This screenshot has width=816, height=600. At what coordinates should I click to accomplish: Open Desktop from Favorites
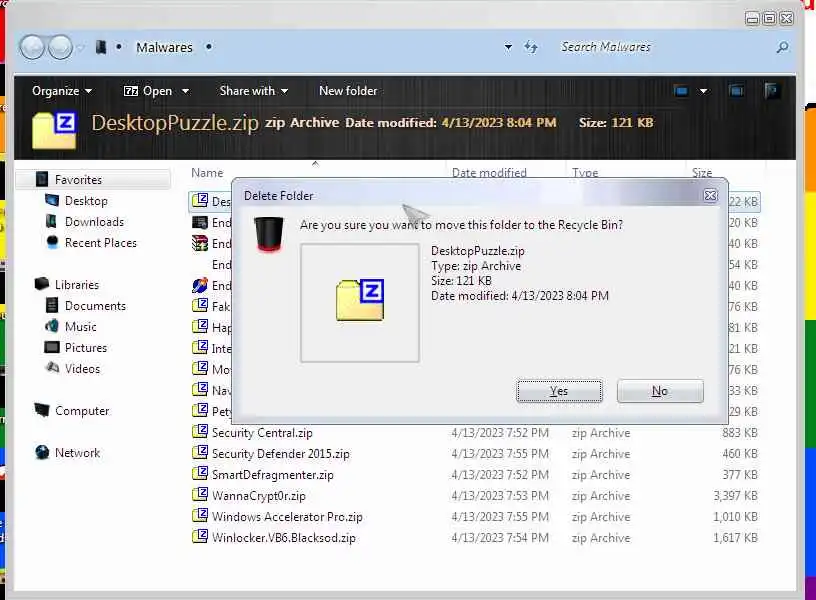86,201
